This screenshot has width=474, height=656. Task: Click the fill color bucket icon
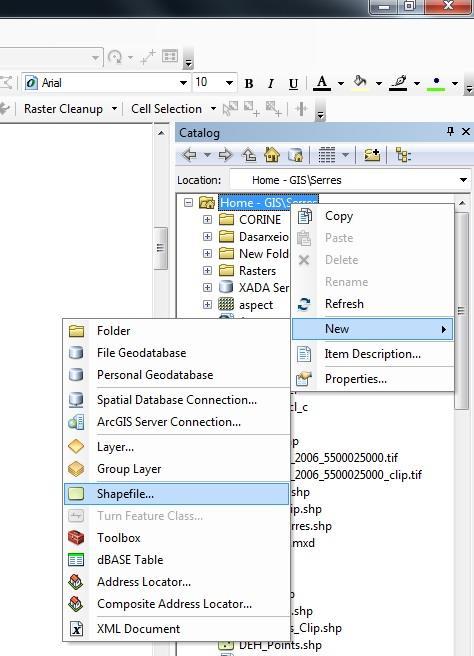pos(360,83)
